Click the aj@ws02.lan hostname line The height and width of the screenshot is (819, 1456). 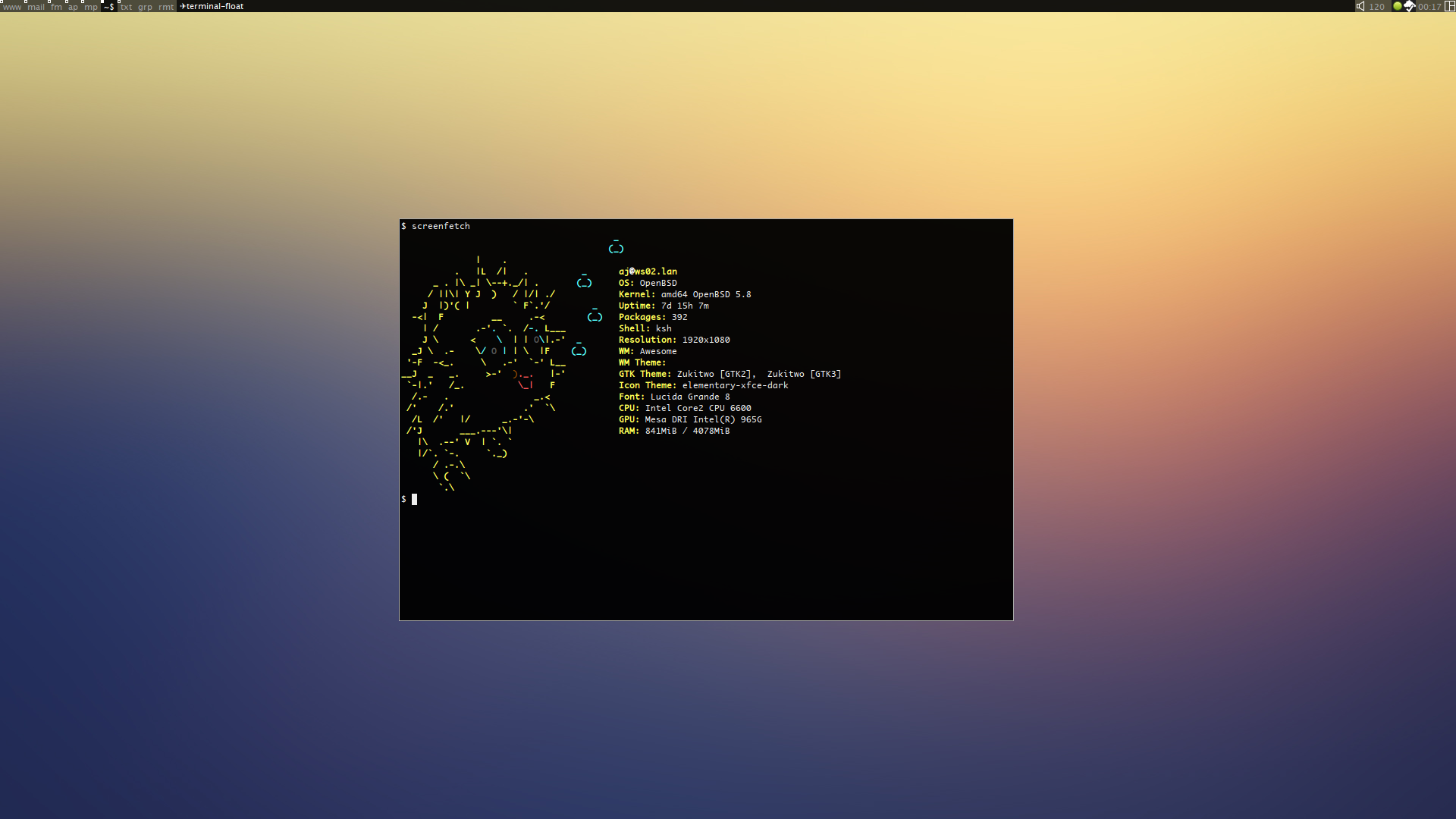648,271
